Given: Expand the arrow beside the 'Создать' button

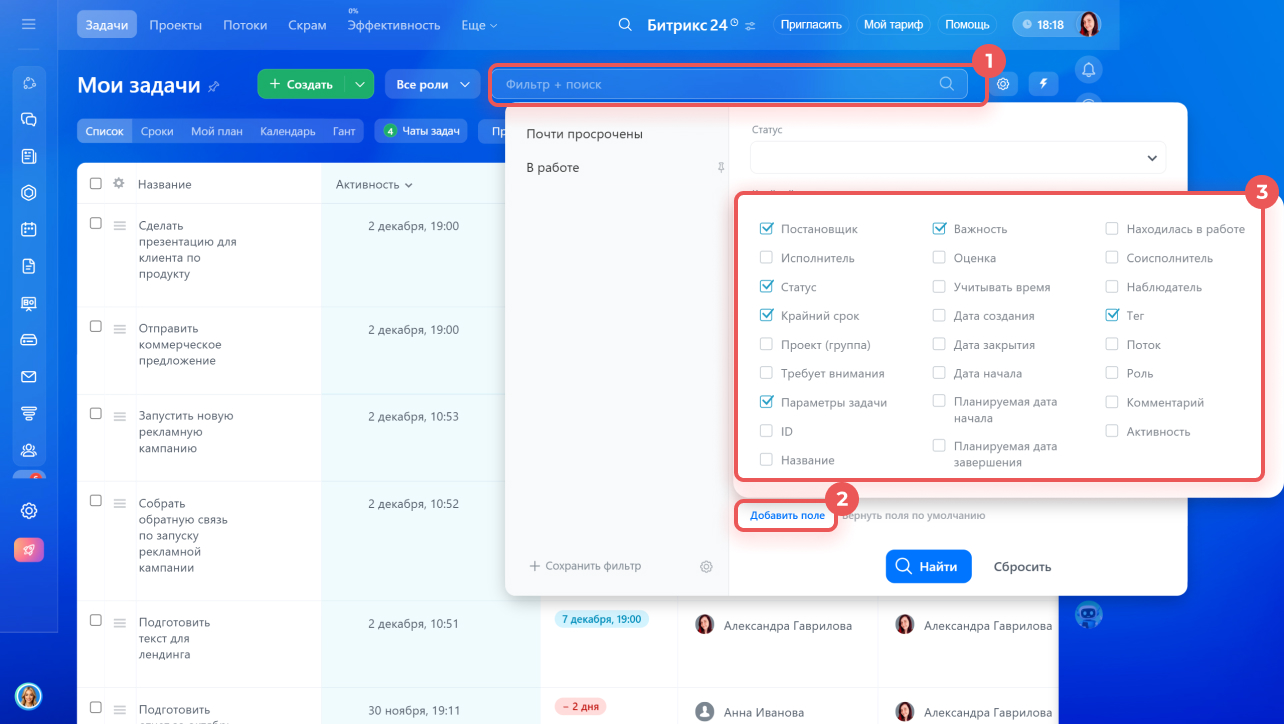Looking at the screenshot, I should [x=359, y=85].
